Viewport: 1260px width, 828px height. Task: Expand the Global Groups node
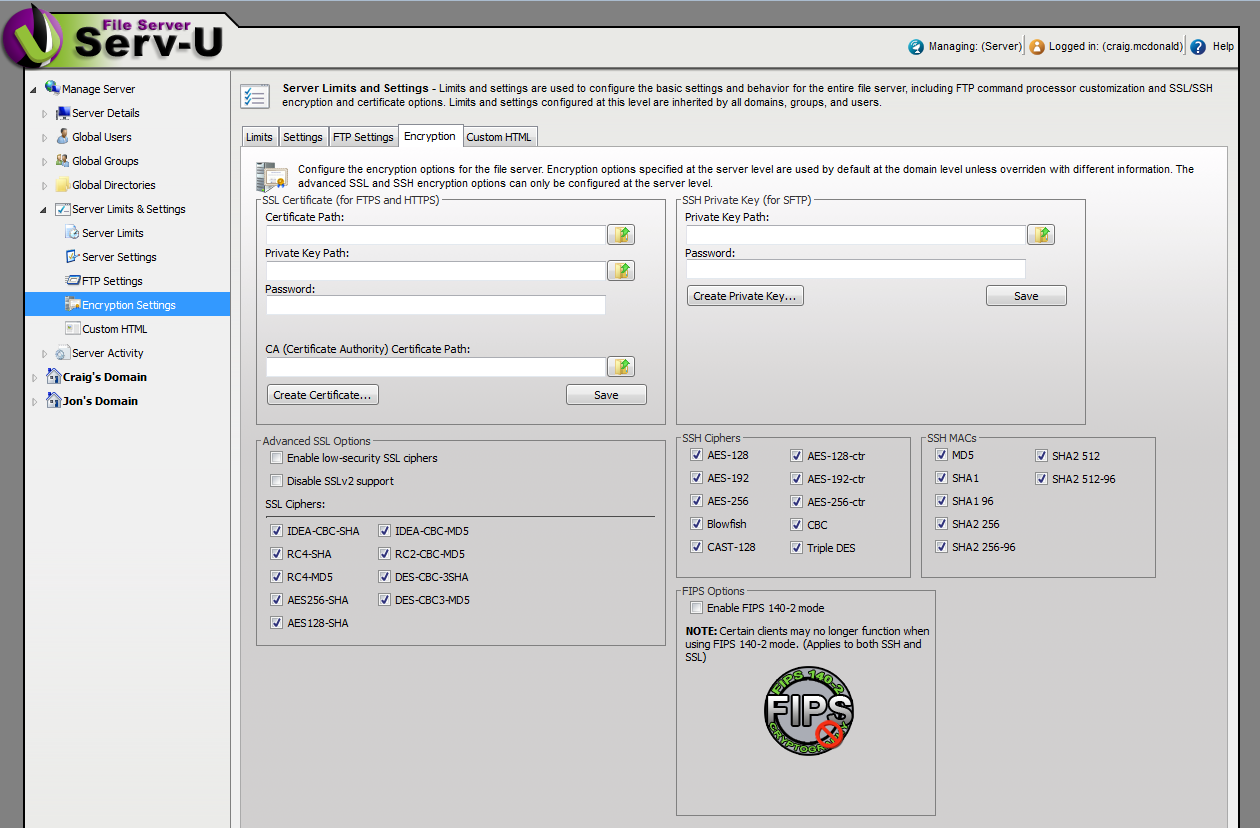pyautogui.click(x=44, y=161)
